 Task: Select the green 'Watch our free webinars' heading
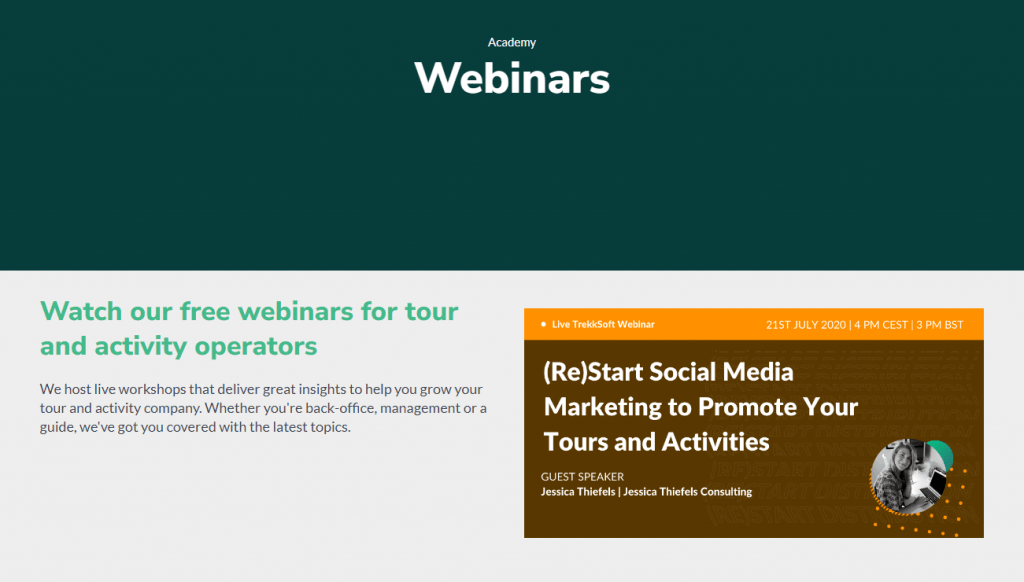click(x=248, y=328)
